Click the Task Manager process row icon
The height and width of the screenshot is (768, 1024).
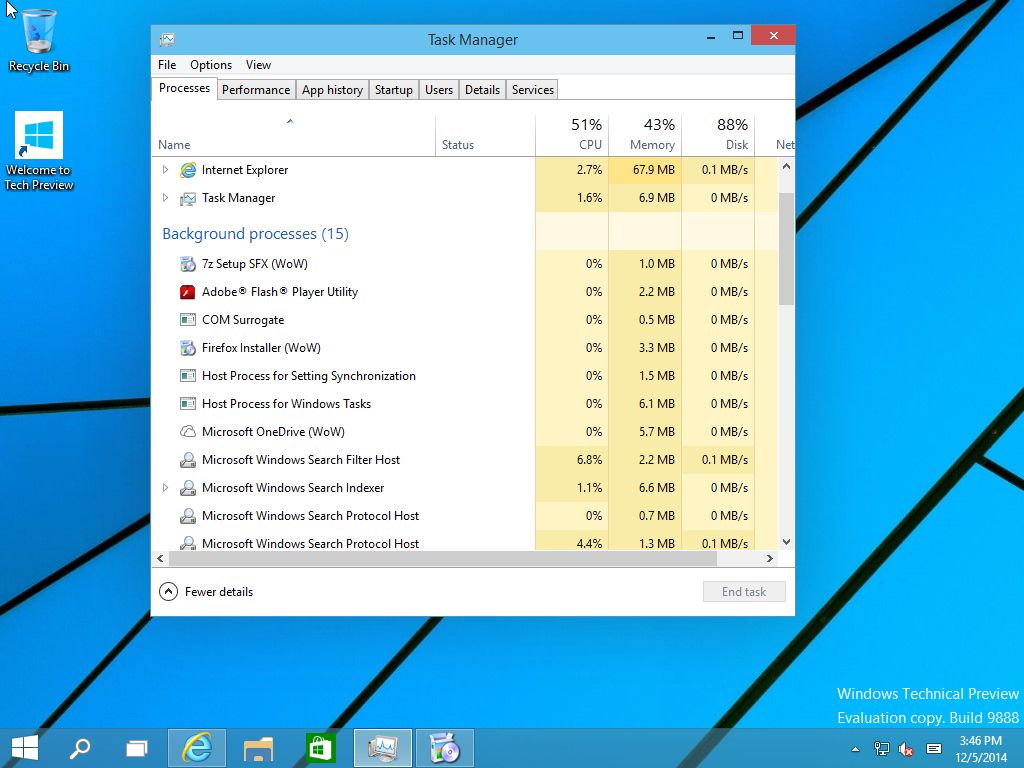[188, 198]
